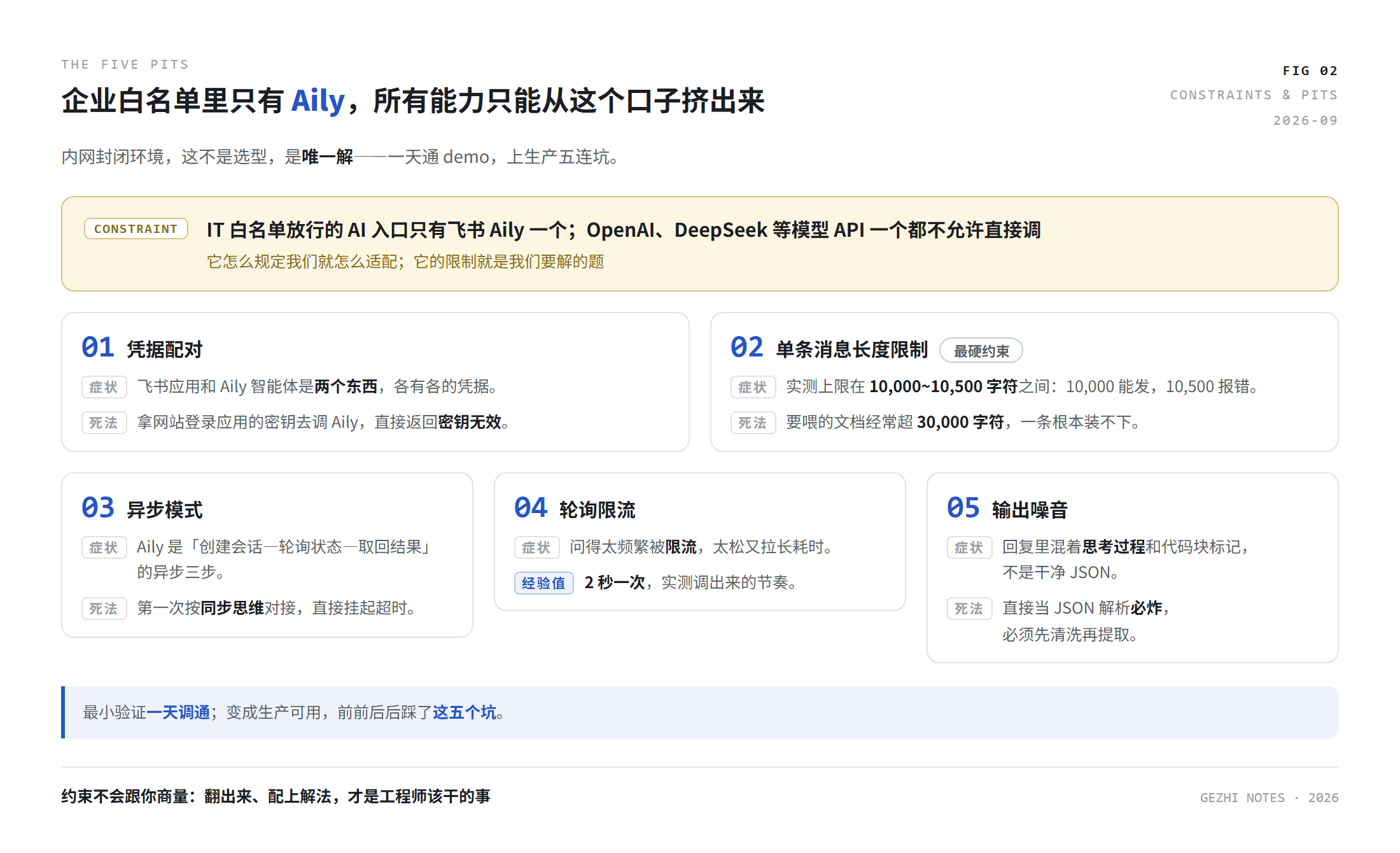Click the 症状 tag in 凭据配对 card
Viewport: 1400px width, 853px height.
tap(104, 386)
